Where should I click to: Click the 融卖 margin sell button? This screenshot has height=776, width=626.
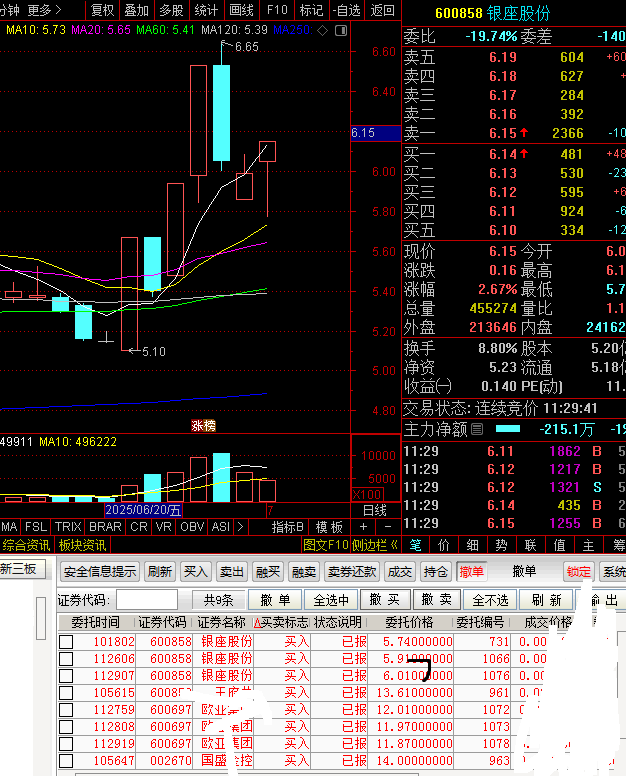tap(303, 572)
